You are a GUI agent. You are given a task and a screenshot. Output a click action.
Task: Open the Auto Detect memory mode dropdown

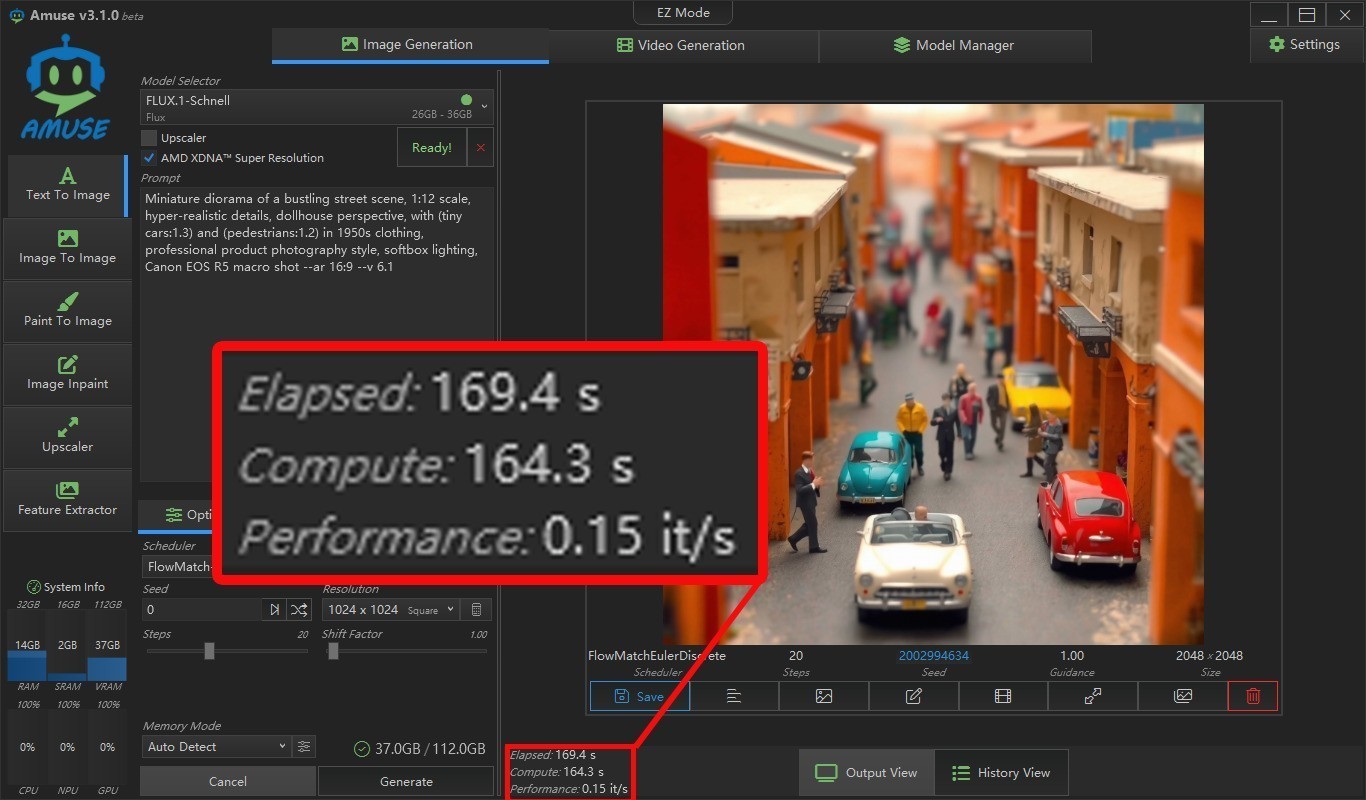coord(216,747)
